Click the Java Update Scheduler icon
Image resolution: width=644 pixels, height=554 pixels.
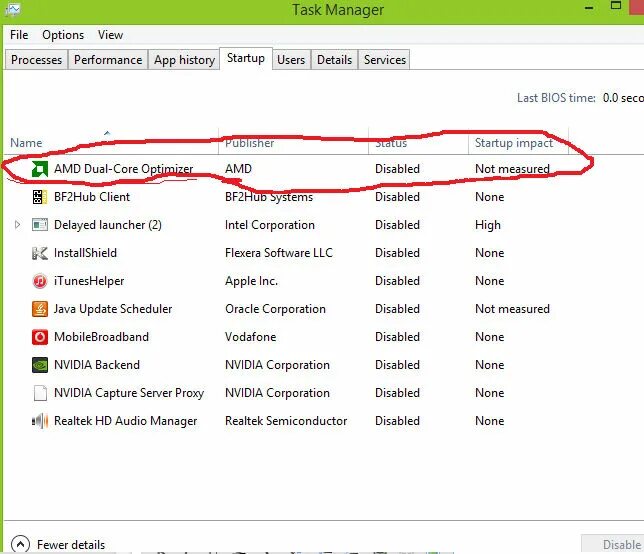tap(40, 309)
